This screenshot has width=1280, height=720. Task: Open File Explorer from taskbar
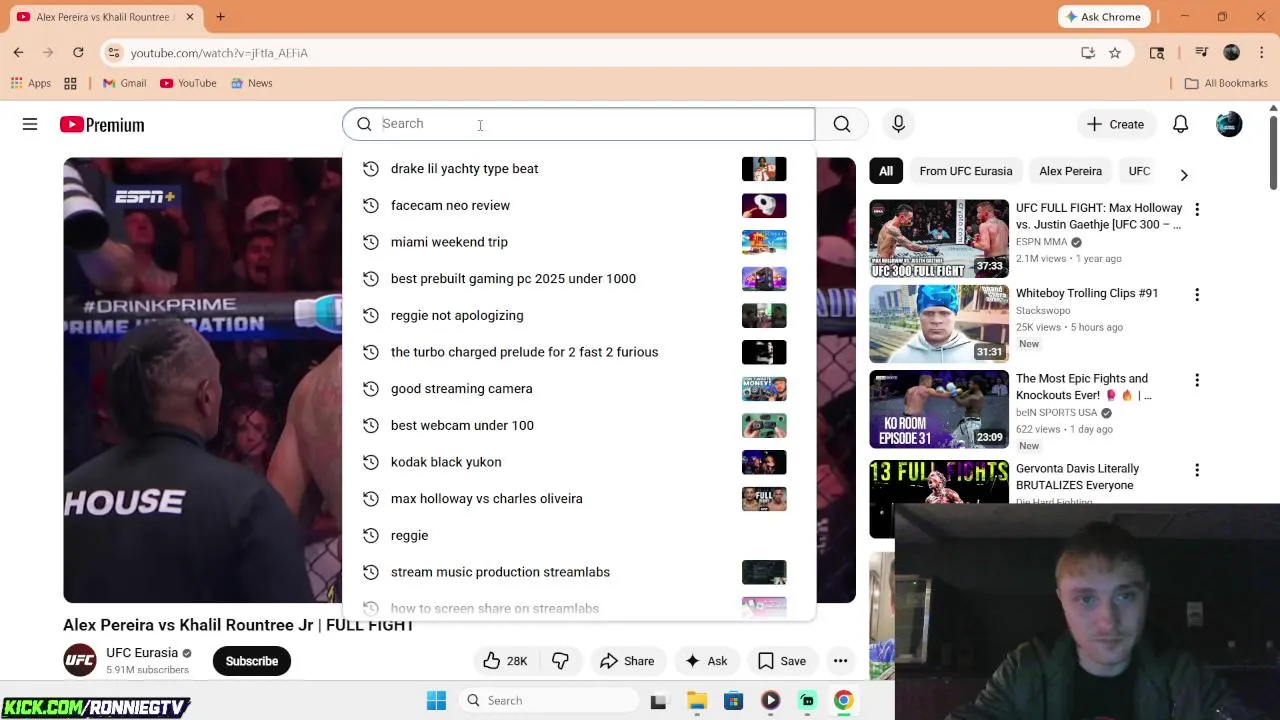tap(697, 701)
